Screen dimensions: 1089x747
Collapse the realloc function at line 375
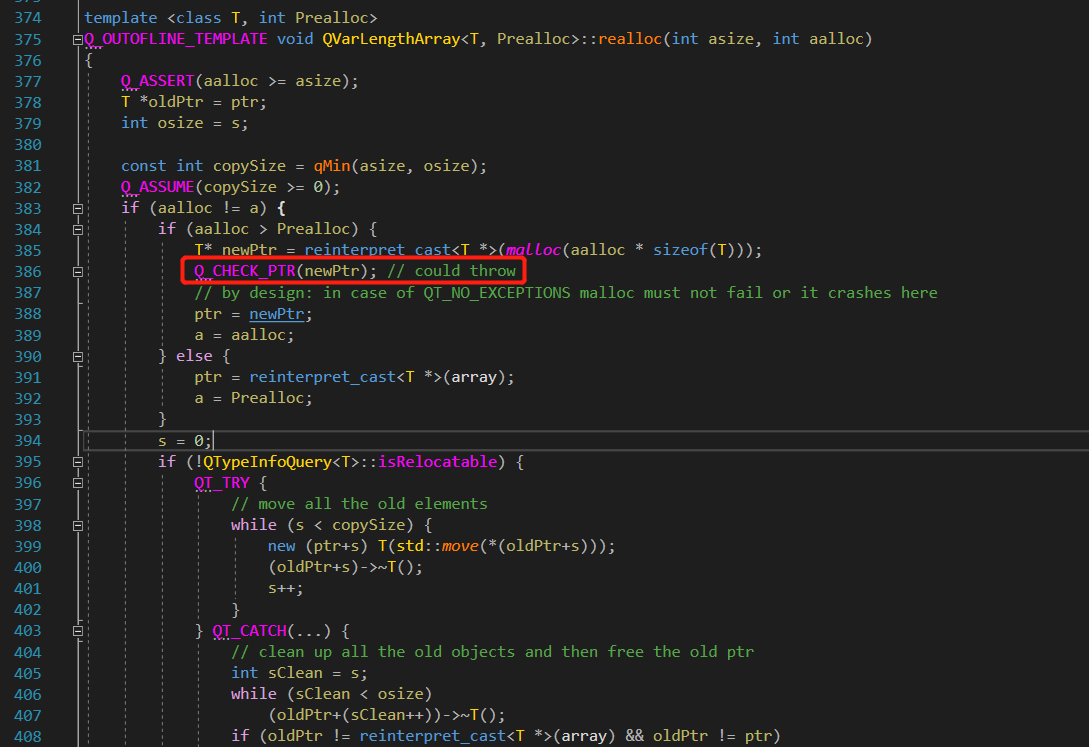click(x=77, y=39)
